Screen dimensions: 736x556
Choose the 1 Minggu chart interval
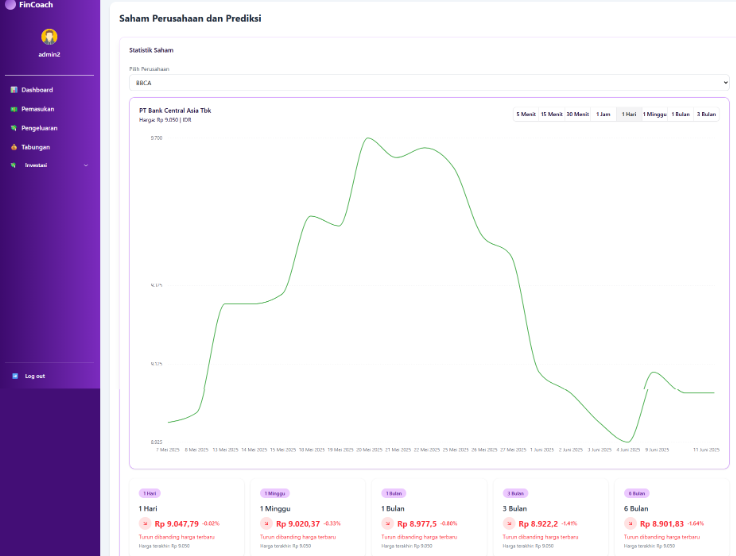[655, 114]
